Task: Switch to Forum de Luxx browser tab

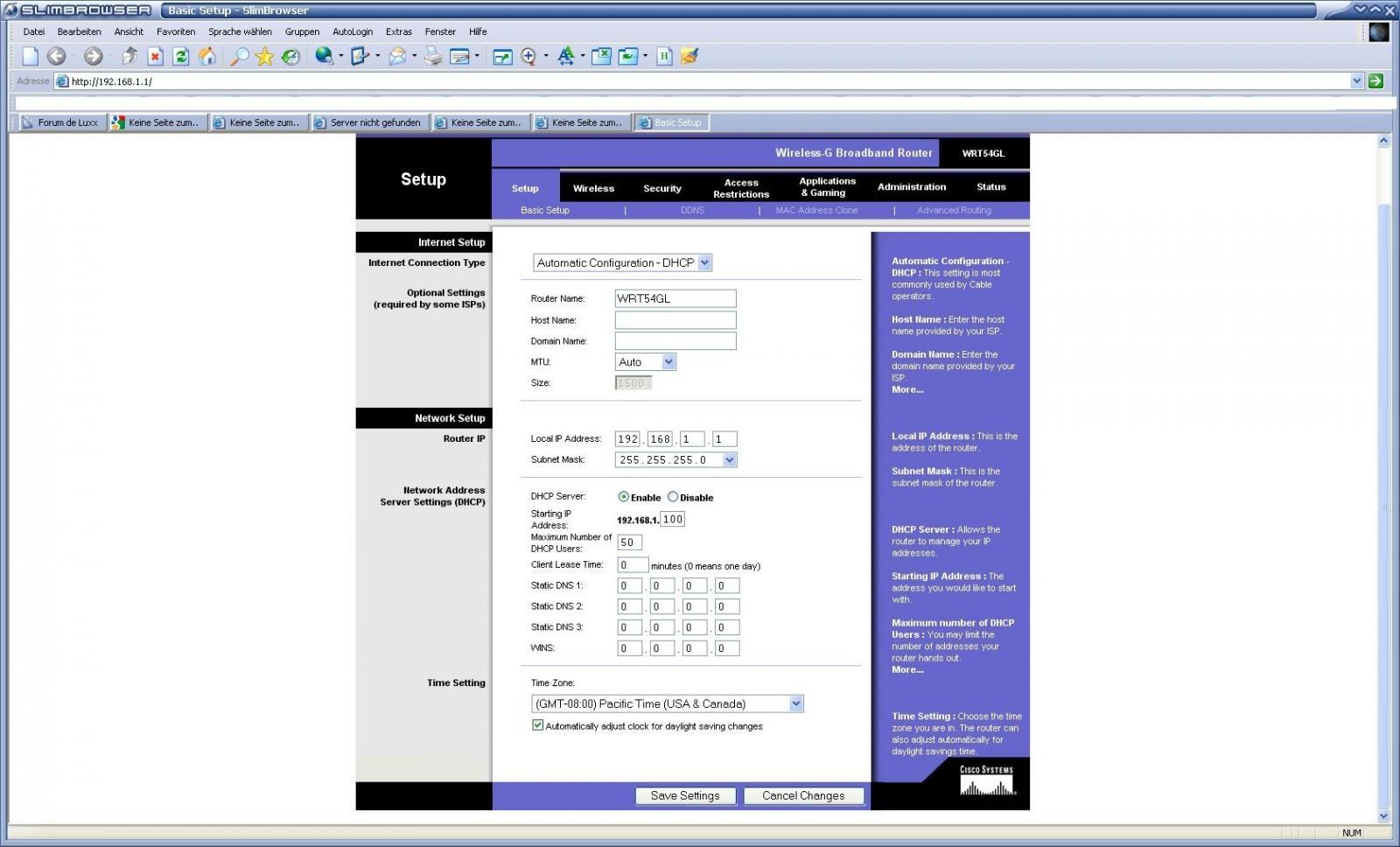Action: [x=62, y=122]
